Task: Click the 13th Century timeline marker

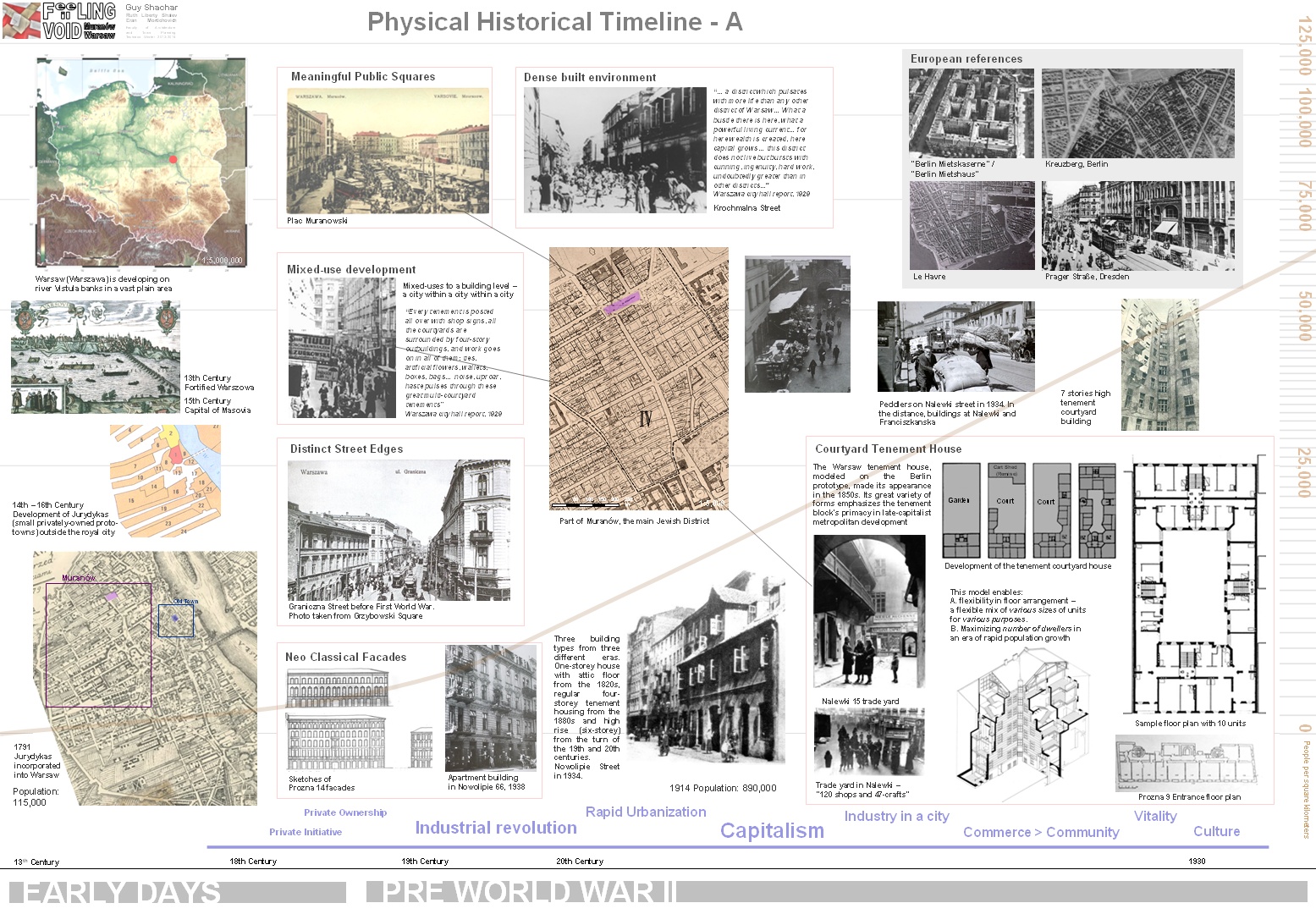Action: coord(36,862)
